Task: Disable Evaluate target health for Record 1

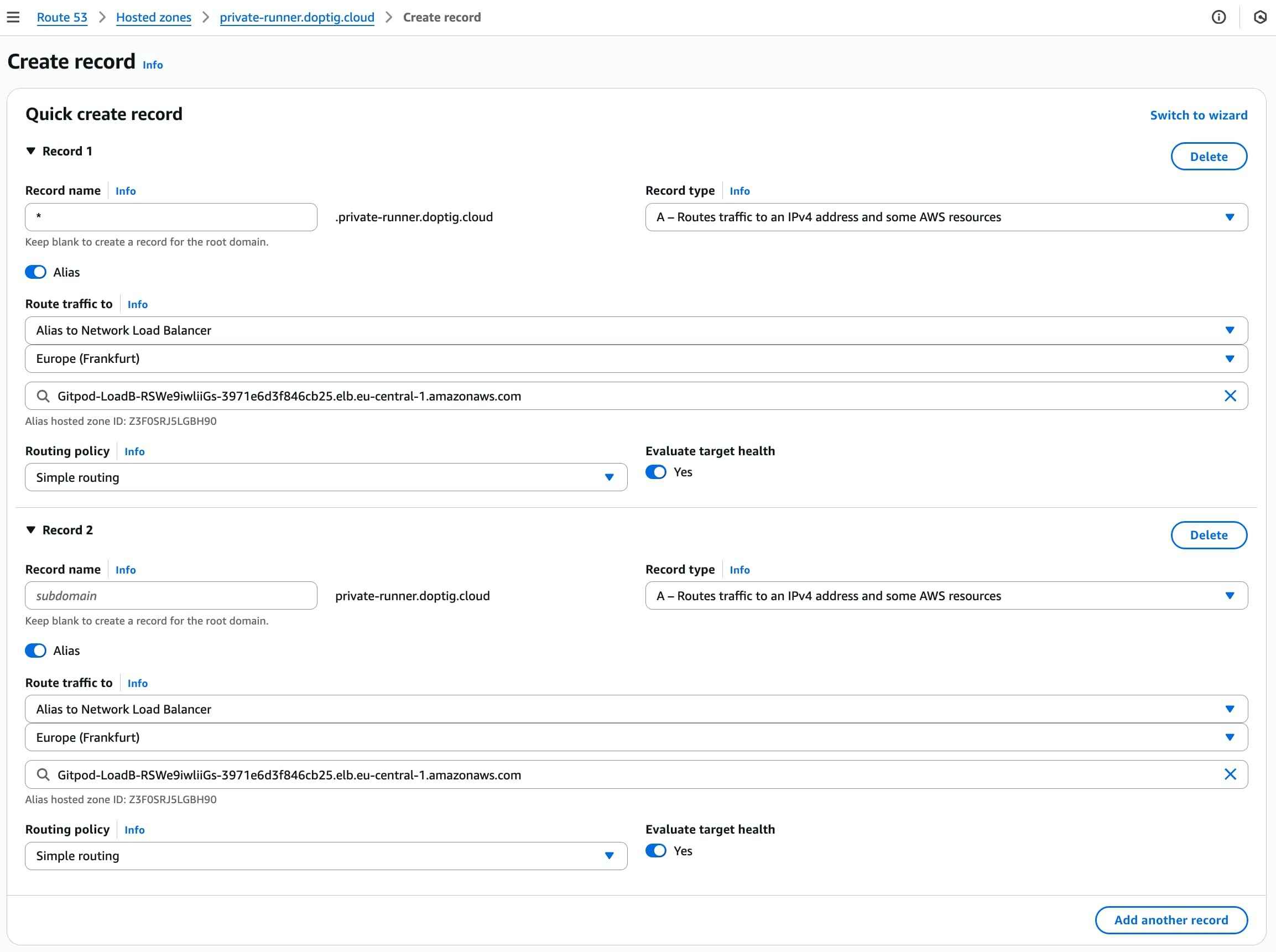Action: point(655,472)
